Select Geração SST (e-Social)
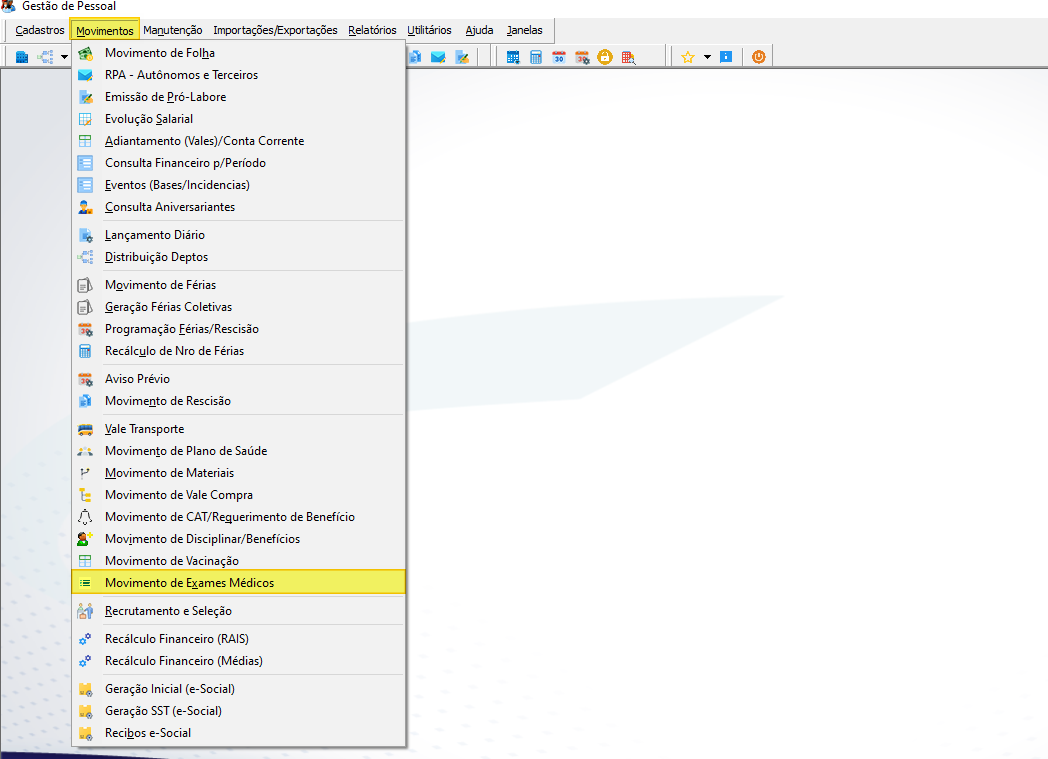 (x=238, y=711)
